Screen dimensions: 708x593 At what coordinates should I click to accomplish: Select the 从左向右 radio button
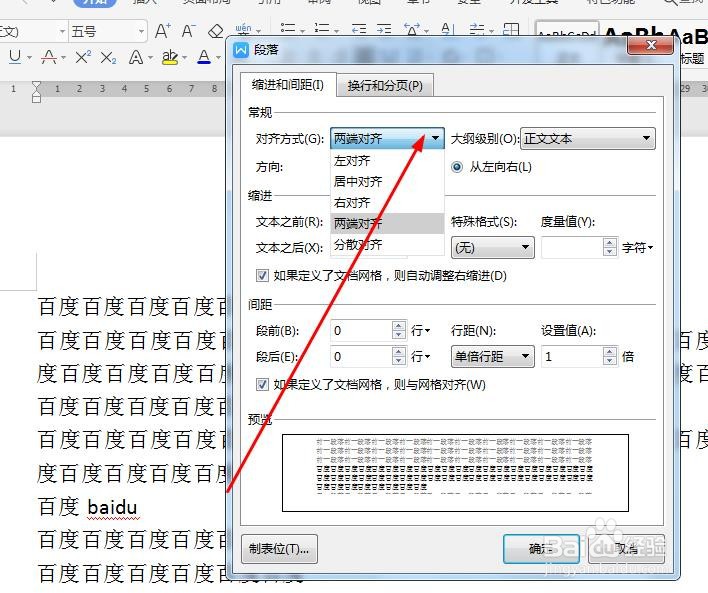(x=457, y=167)
